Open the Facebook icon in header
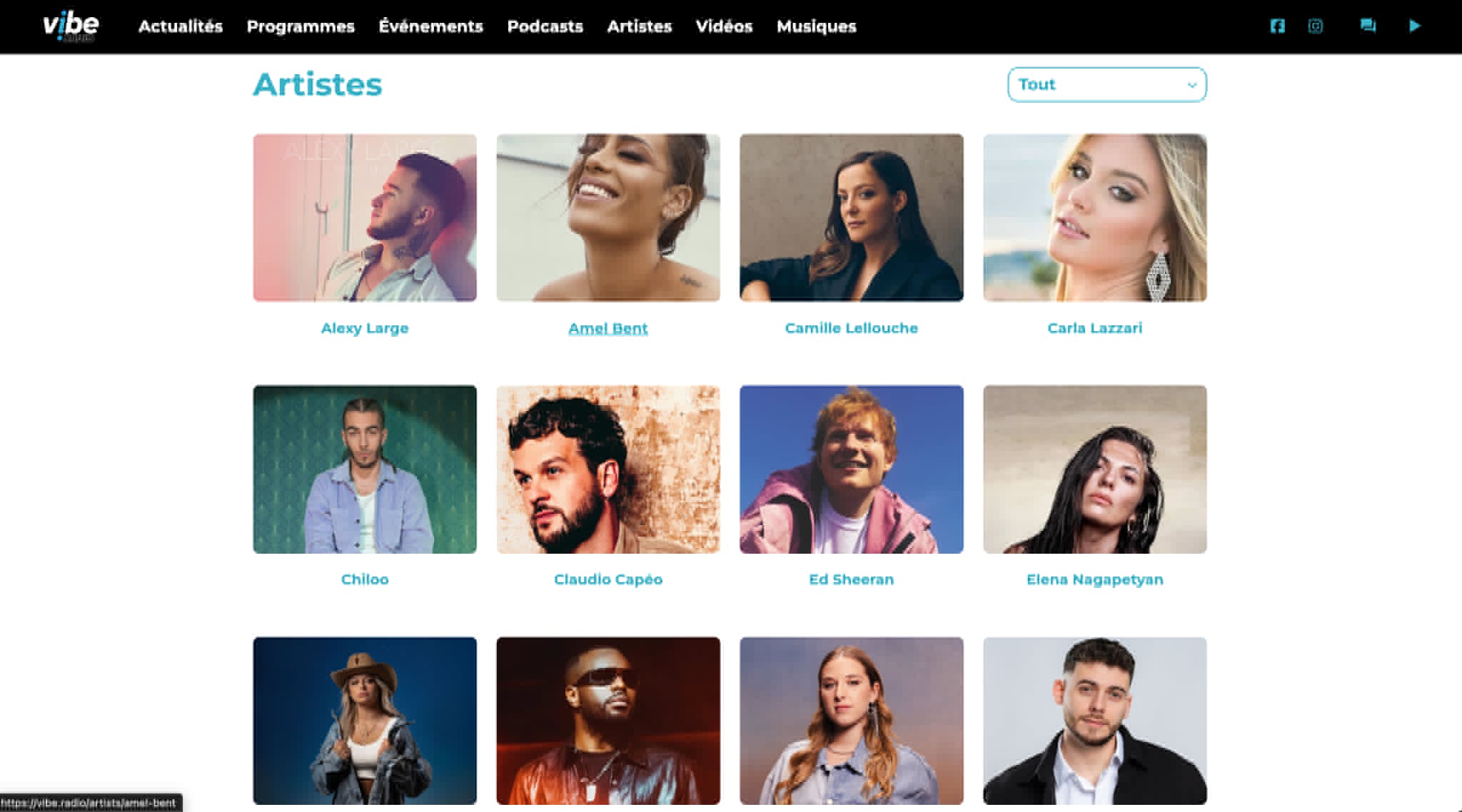Screen dimensions: 1462x812 [x=1277, y=26]
